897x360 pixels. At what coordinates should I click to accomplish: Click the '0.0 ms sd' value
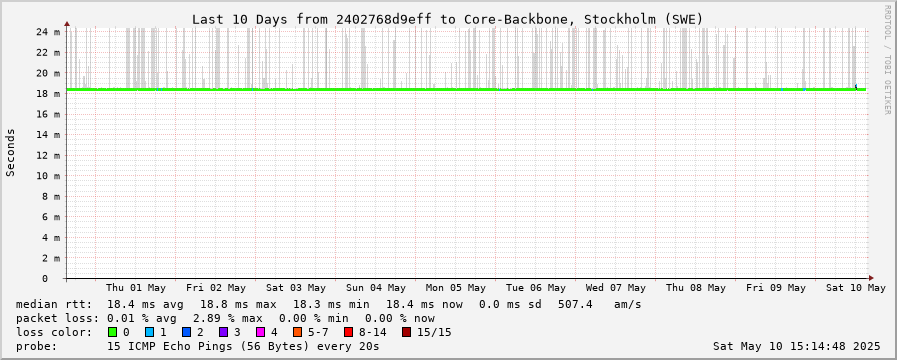tap(511, 304)
